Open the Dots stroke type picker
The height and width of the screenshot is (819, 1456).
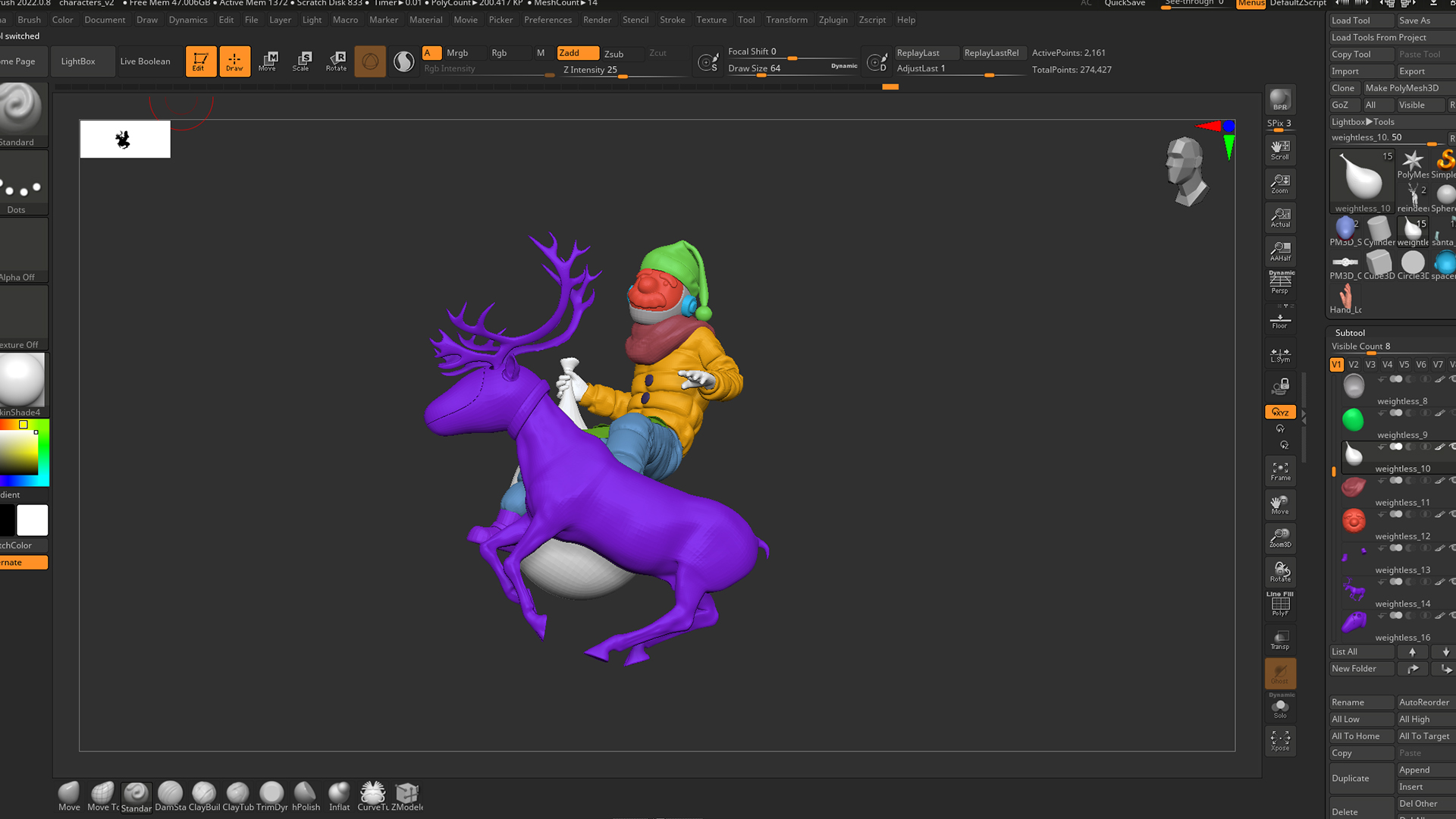23,180
